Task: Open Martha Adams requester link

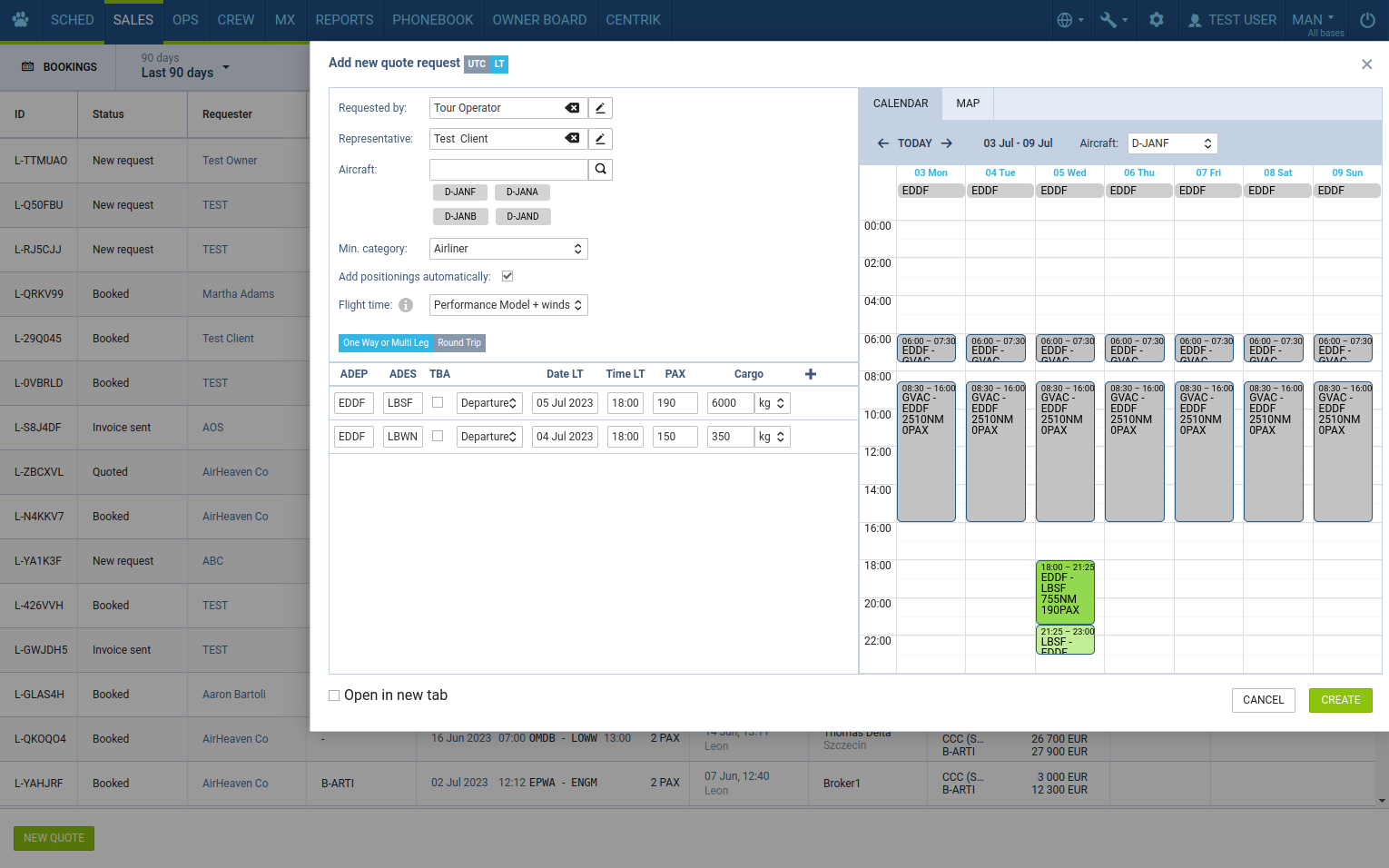Action: click(x=238, y=294)
